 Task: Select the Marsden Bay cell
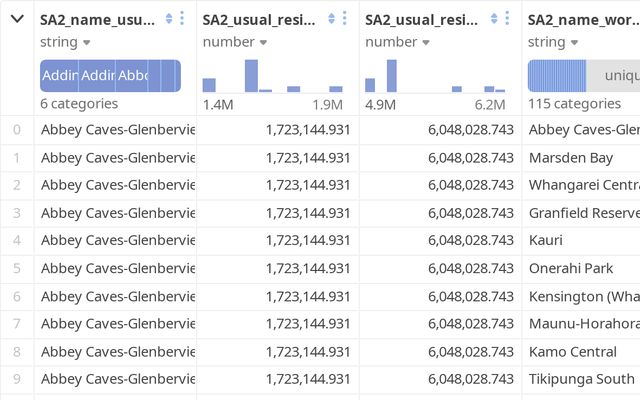[571, 157]
